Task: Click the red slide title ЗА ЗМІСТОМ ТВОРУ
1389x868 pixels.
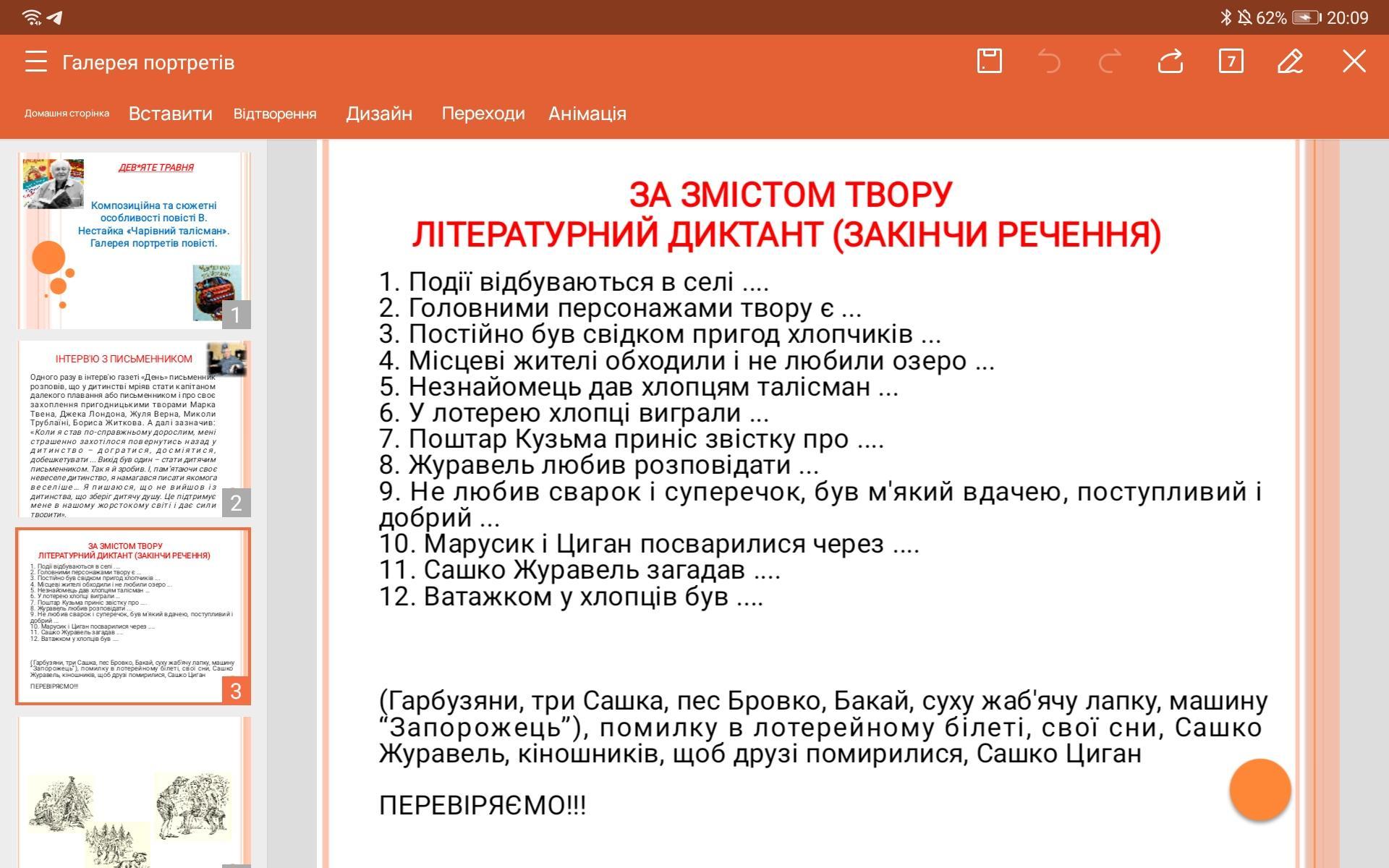Action: pos(789,195)
